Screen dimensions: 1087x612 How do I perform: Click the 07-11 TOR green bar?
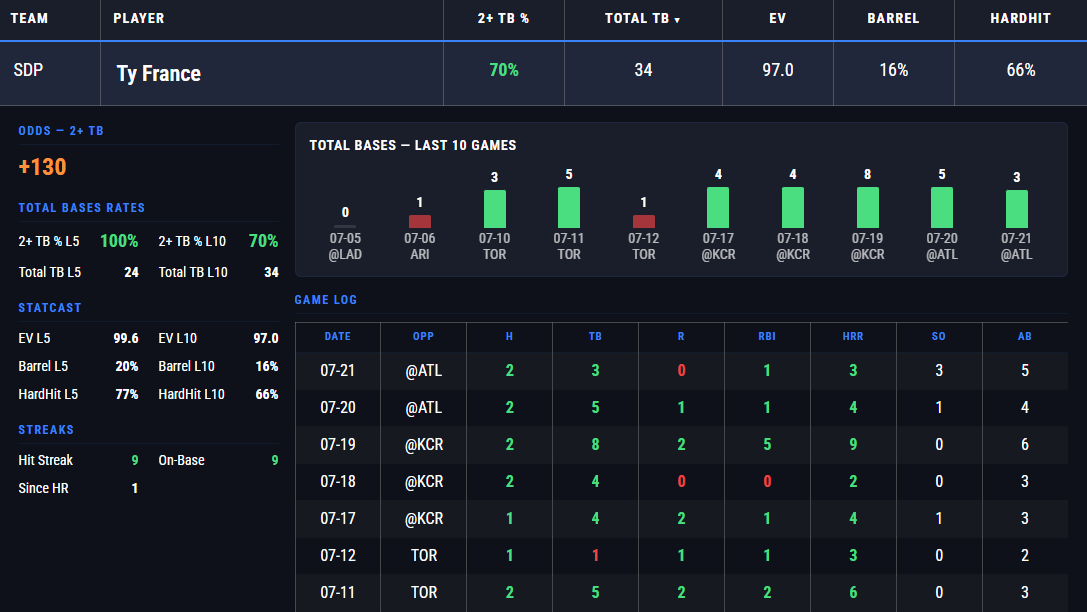(569, 207)
